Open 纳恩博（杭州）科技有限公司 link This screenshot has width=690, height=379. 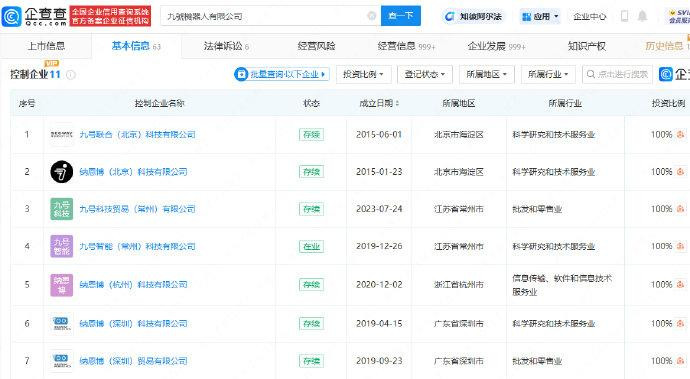(x=133, y=284)
